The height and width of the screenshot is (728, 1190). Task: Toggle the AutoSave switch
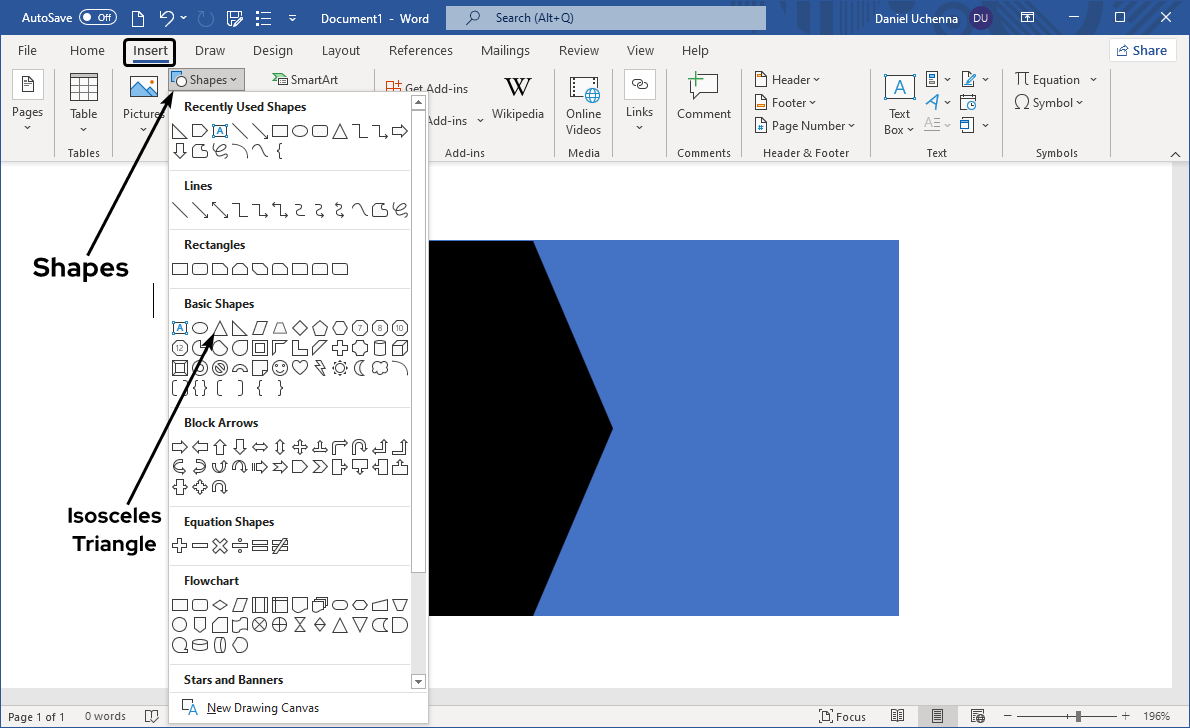click(x=97, y=17)
